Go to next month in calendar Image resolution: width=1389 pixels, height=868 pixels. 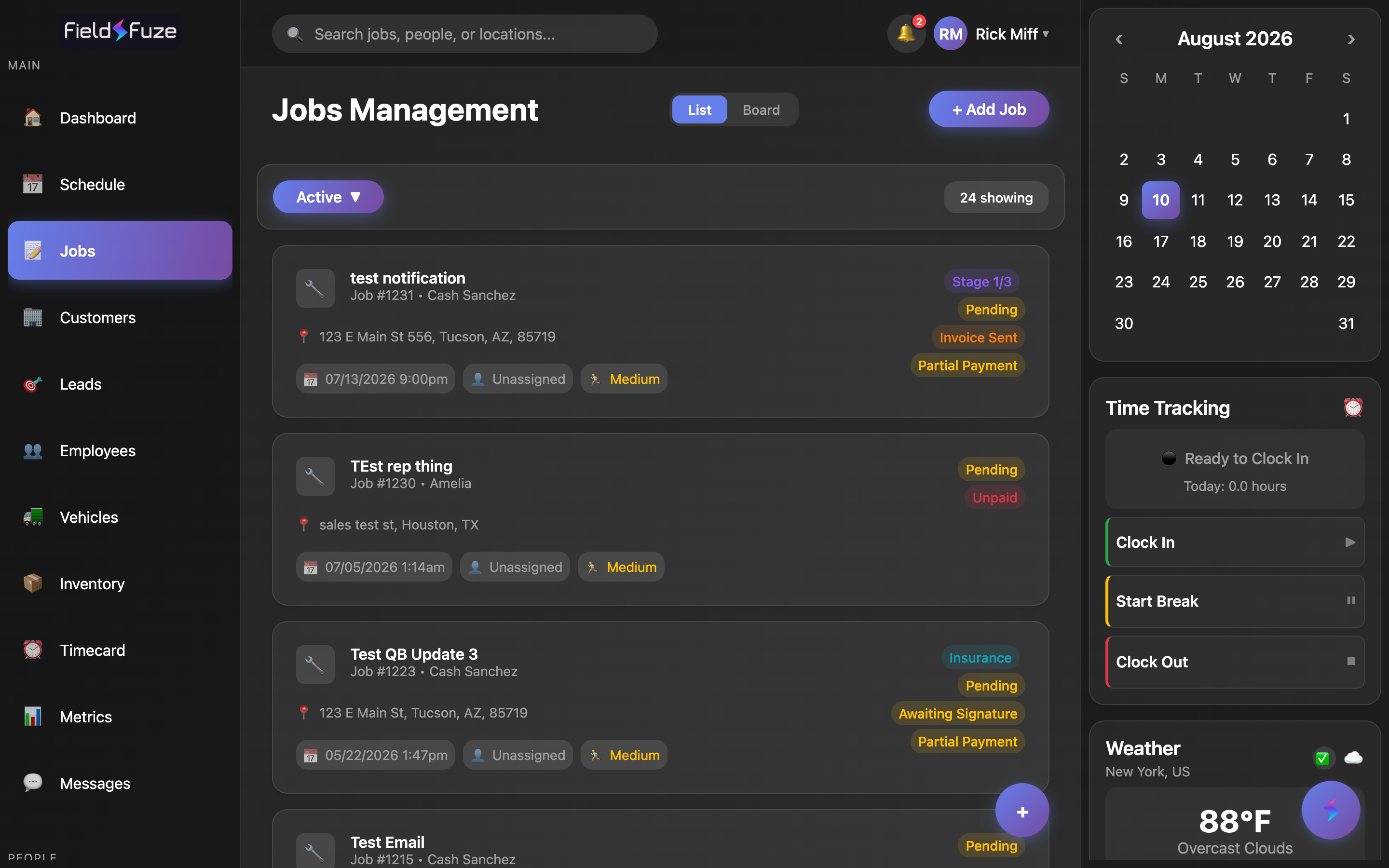(x=1351, y=39)
